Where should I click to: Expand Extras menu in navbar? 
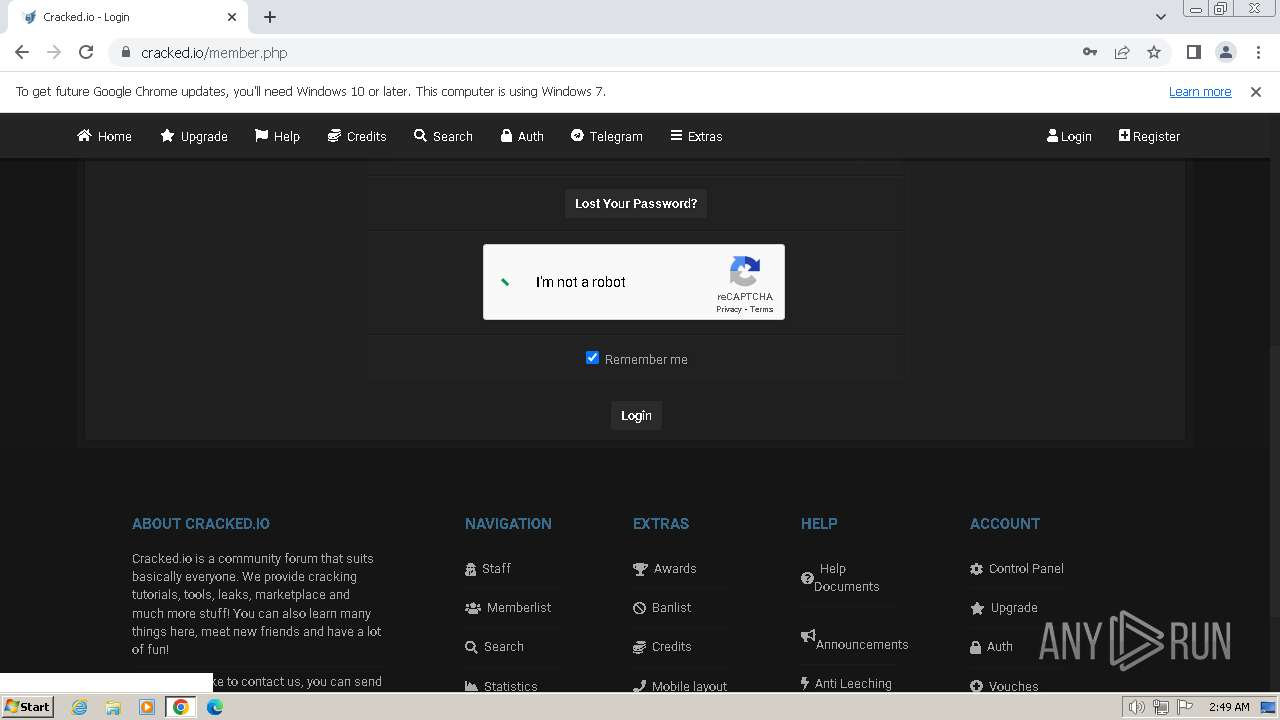pos(696,136)
